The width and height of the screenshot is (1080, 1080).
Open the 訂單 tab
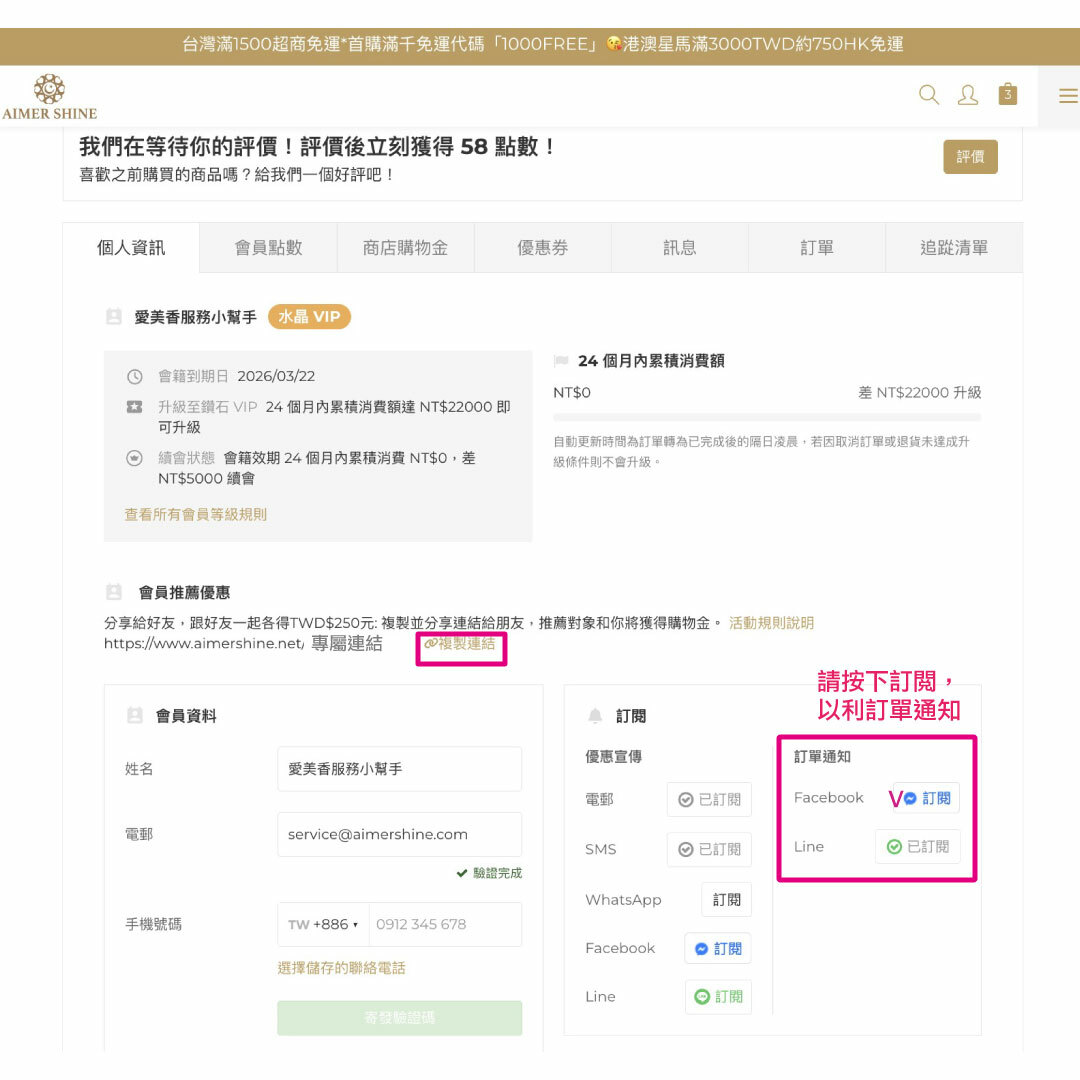(x=816, y=248)
